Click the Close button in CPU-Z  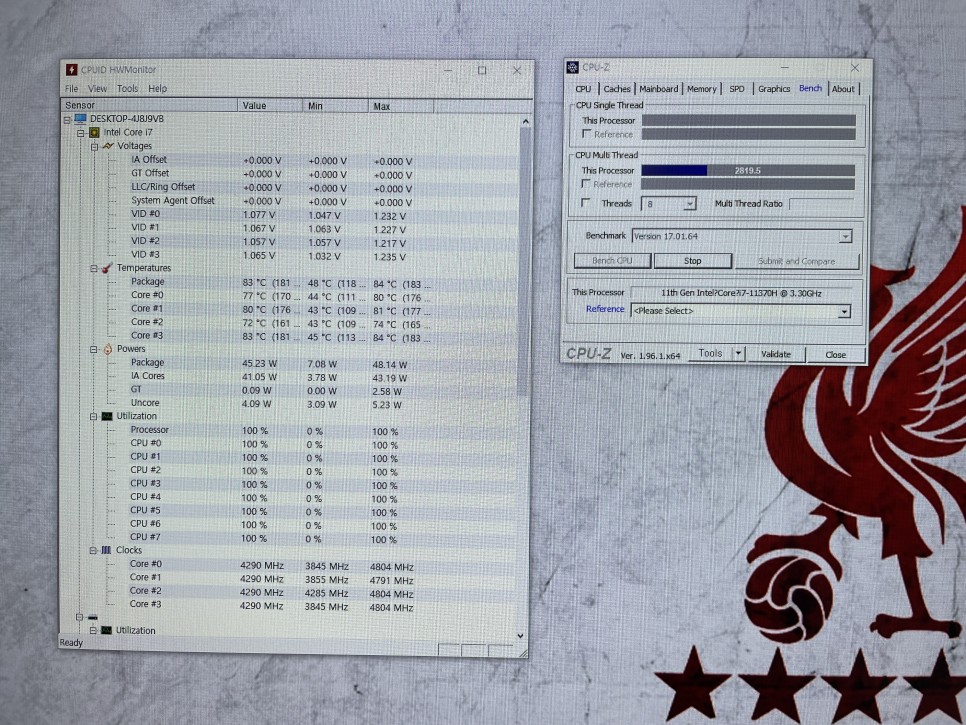pos(835,355)
